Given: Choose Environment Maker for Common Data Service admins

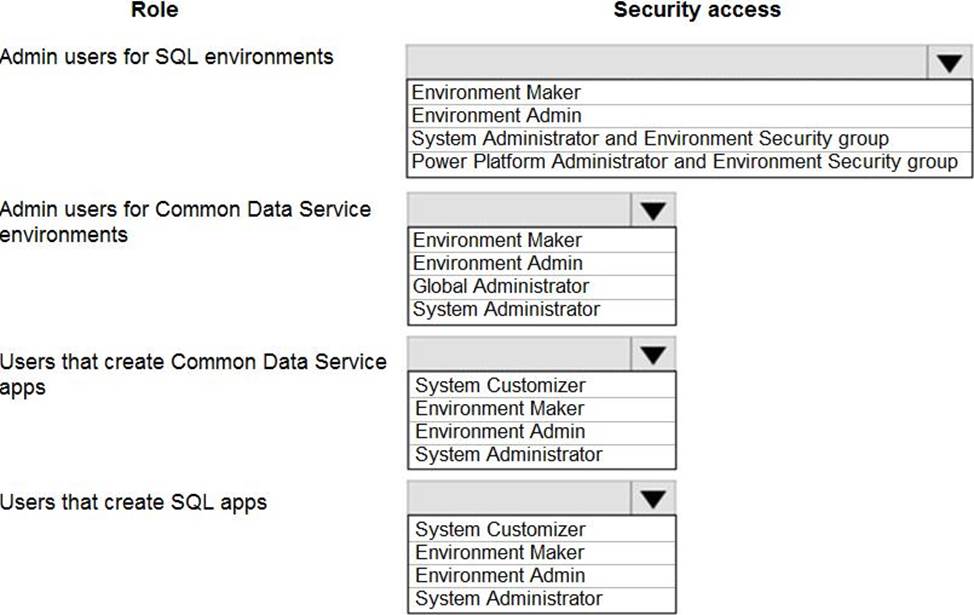Looking at the screenshot, I should click(x=497, y=240).
